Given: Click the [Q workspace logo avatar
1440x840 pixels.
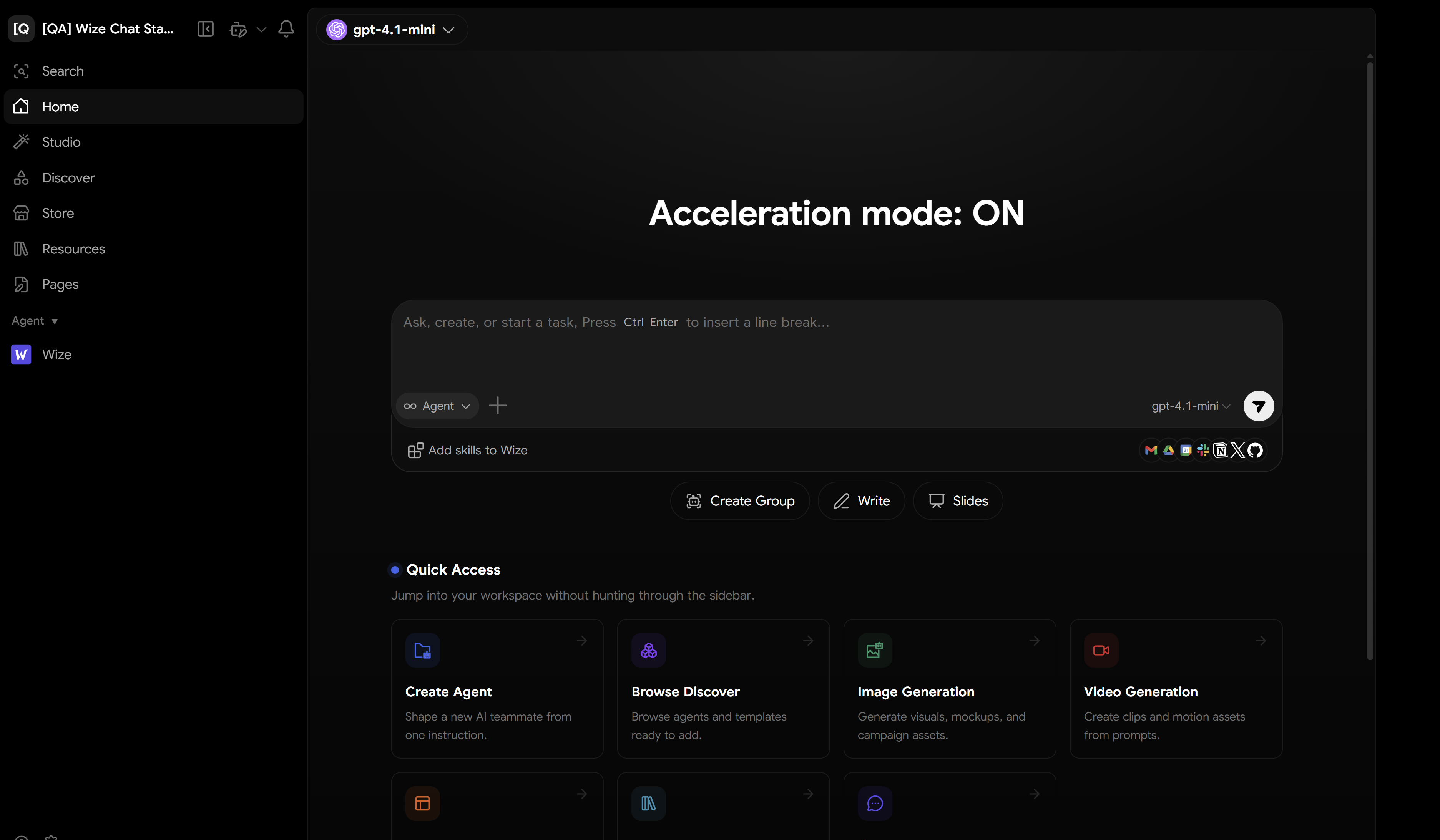Looking at the screenshot, I should coord(21,28).
